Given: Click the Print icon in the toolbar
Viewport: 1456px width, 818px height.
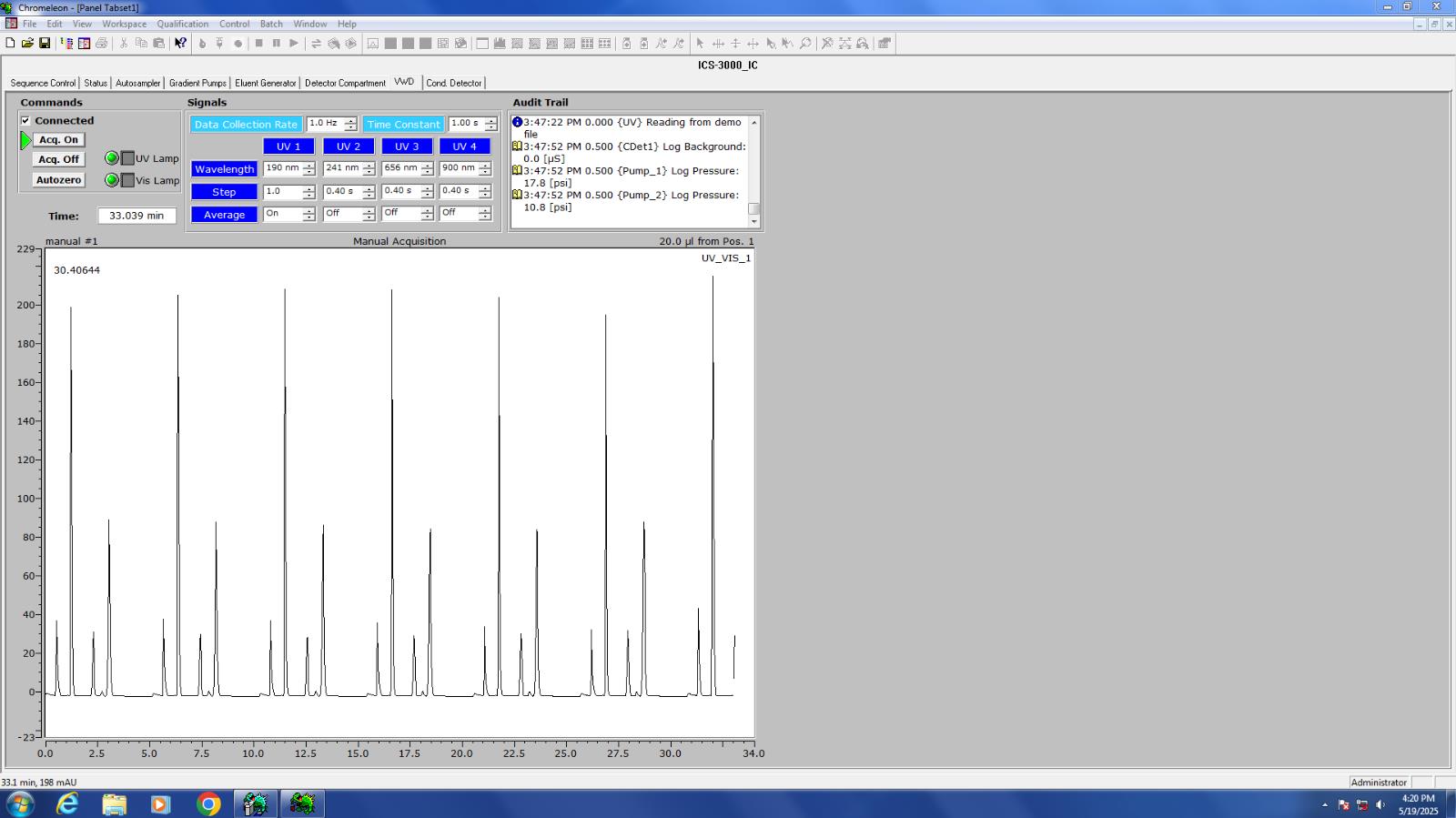Looking at the screenshot, I should (x=101, y=43).
